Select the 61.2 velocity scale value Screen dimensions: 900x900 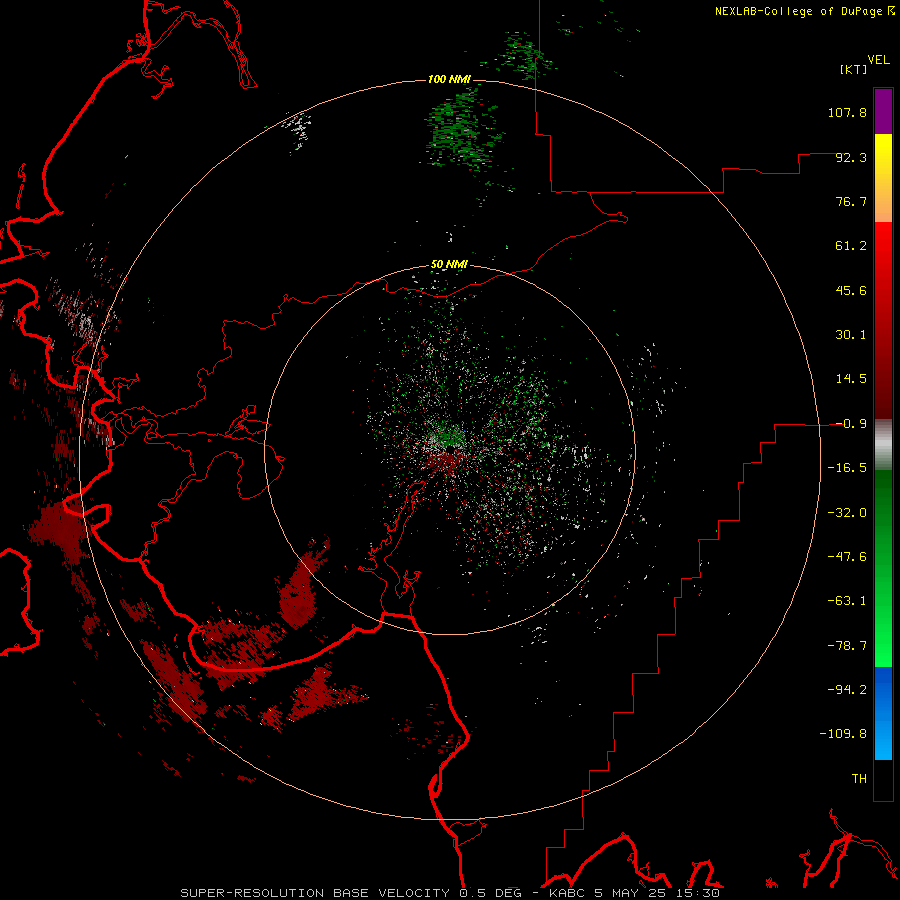(851, 246)
